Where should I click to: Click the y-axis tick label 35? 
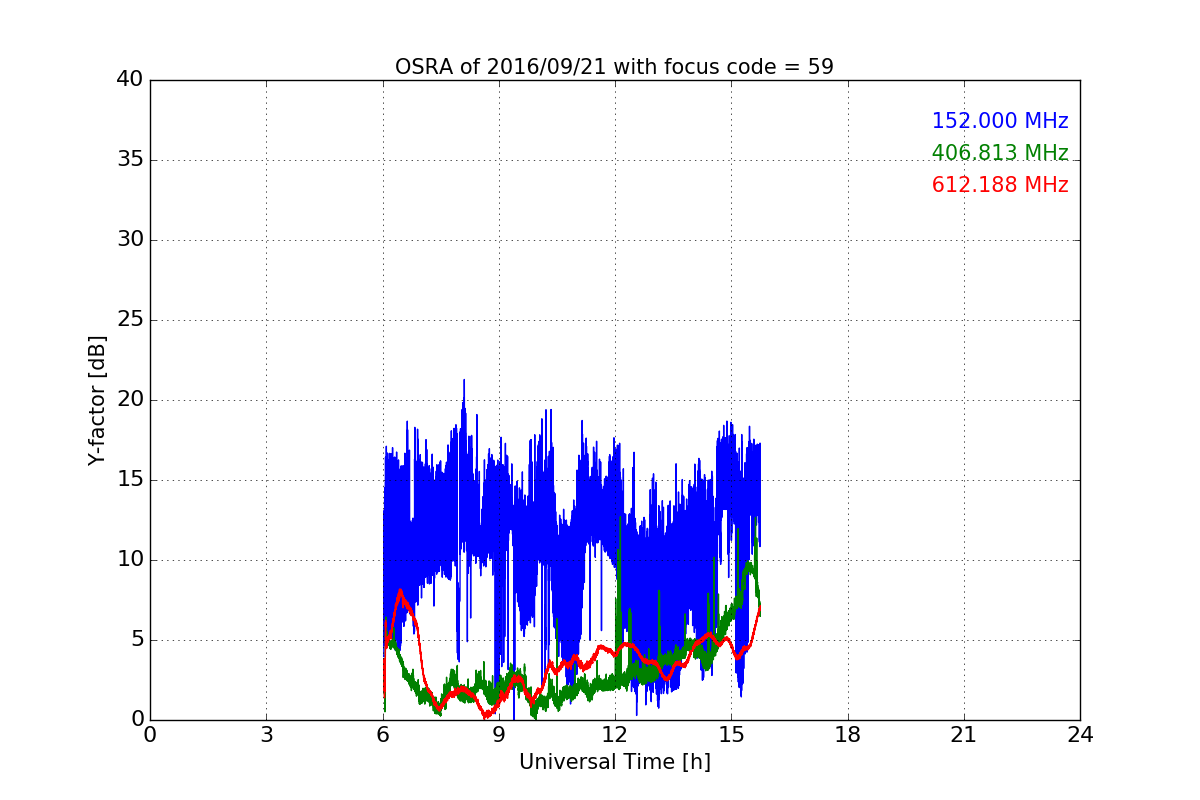pyautogui.click(x=130, y=160)
